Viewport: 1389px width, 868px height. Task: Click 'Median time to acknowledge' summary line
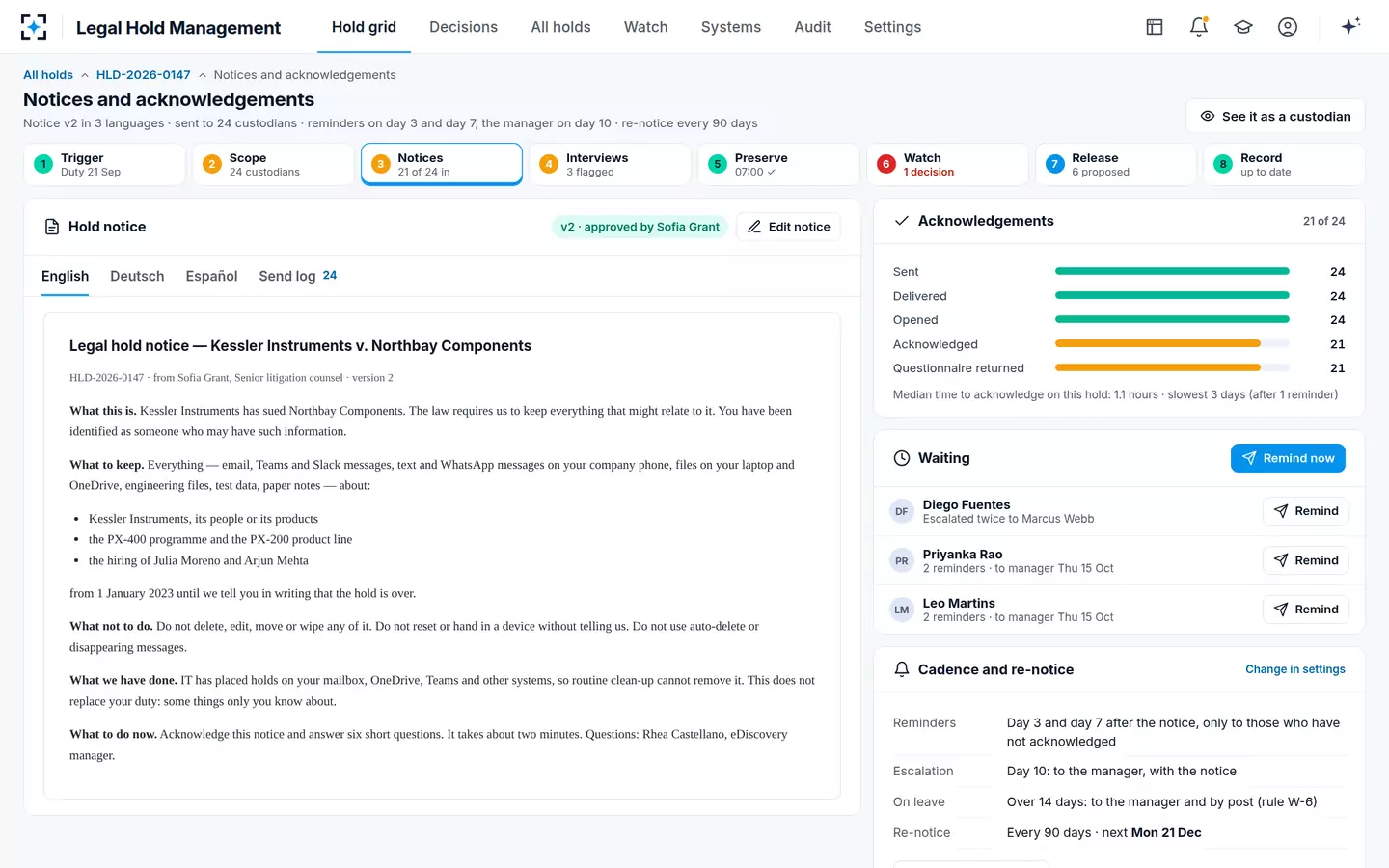pyautogui.click(x=1115, y=394)
